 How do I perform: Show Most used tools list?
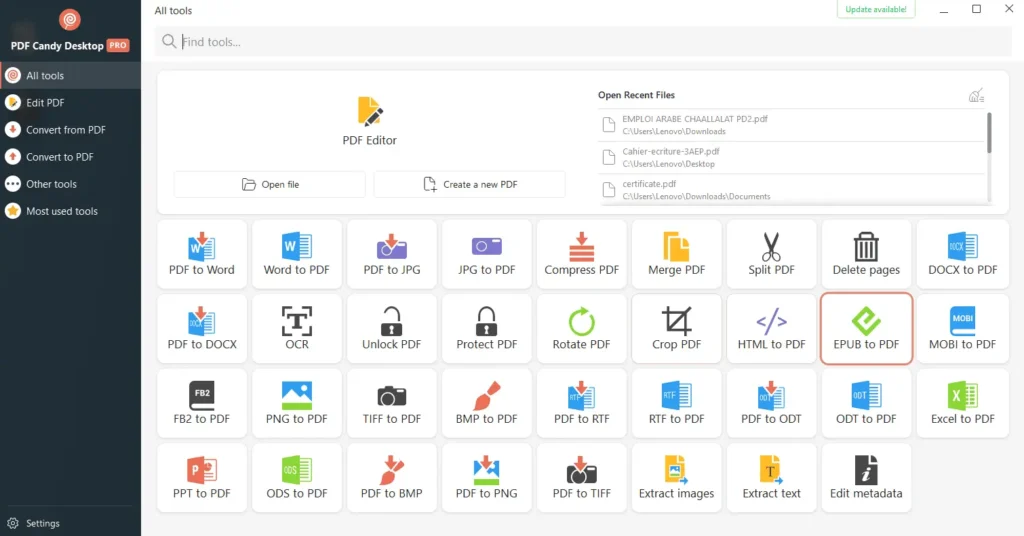pos(61,211)
